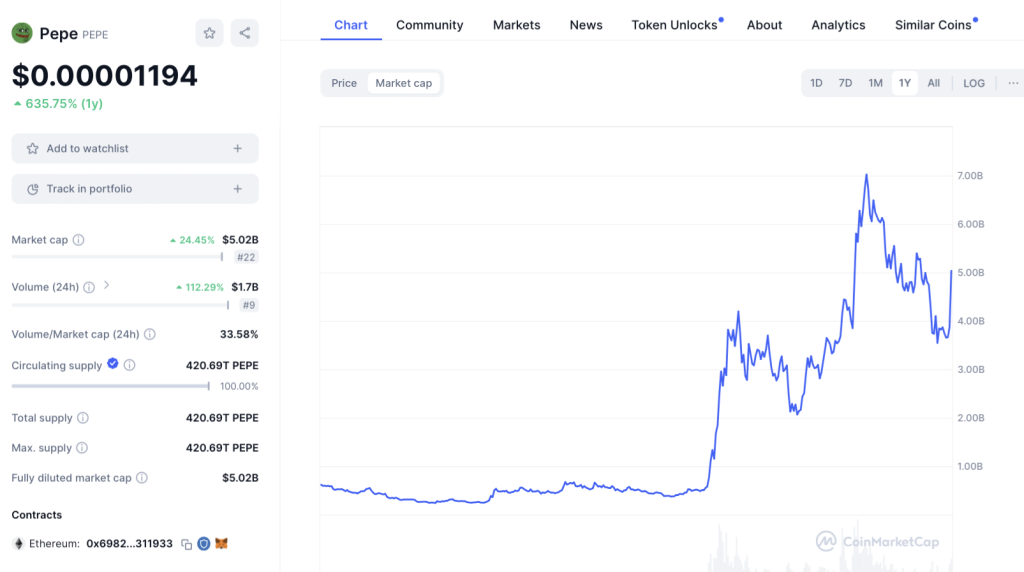The width and height of the screenshot is (1024, 572).
Task: Select the 7D time range
Action: [845, 83]
